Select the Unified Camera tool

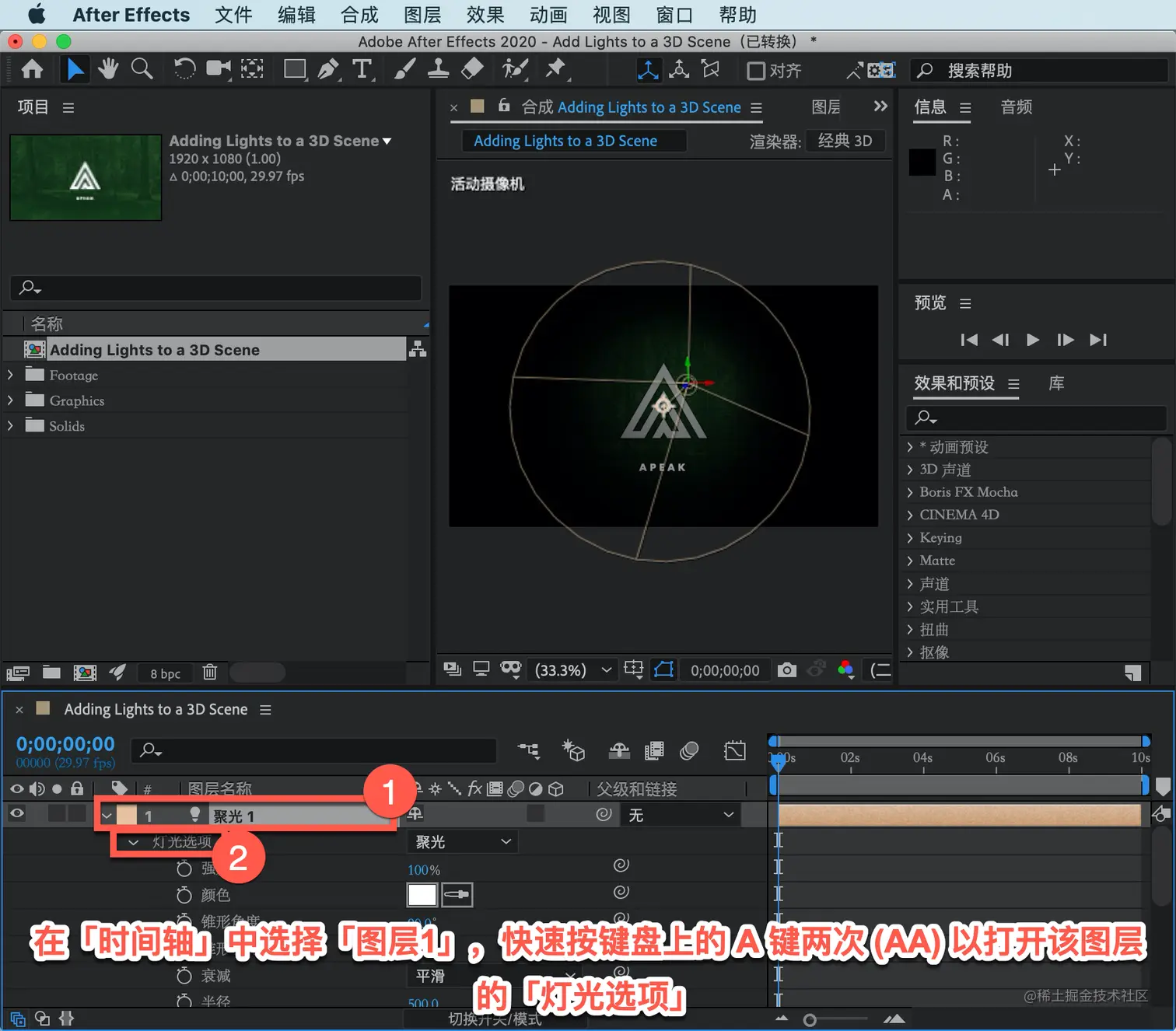click(x=219, y=69)
